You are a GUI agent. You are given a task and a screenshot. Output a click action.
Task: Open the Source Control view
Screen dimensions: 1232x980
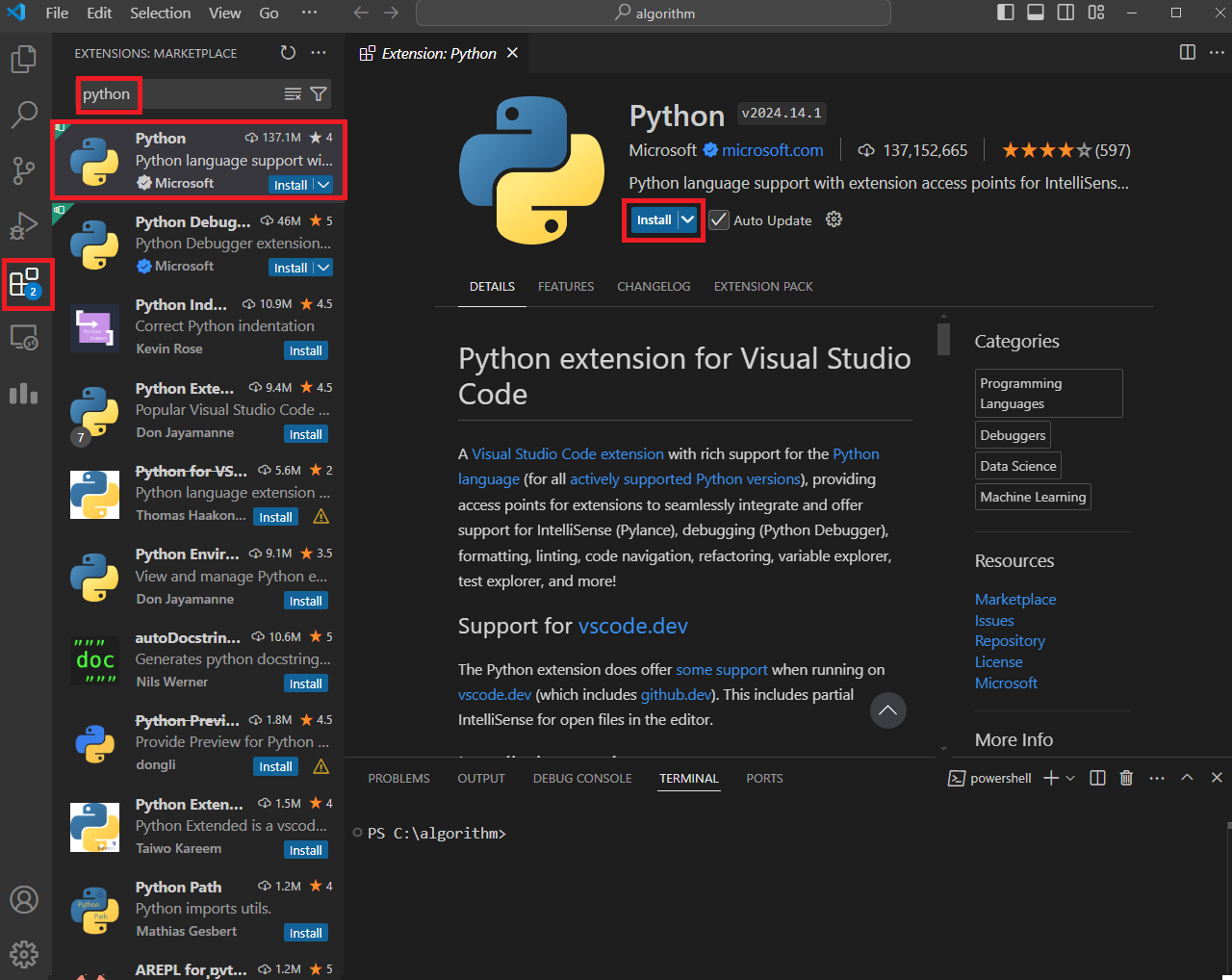[24, 170]
